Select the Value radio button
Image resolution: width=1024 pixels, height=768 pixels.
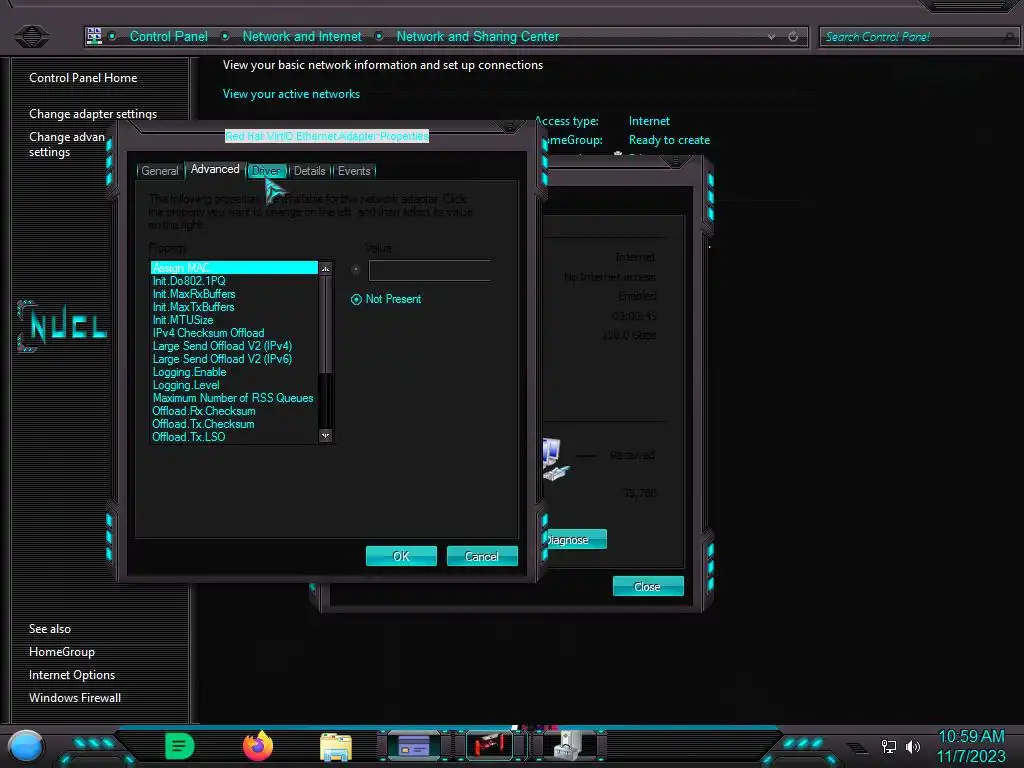click(356, 269)
